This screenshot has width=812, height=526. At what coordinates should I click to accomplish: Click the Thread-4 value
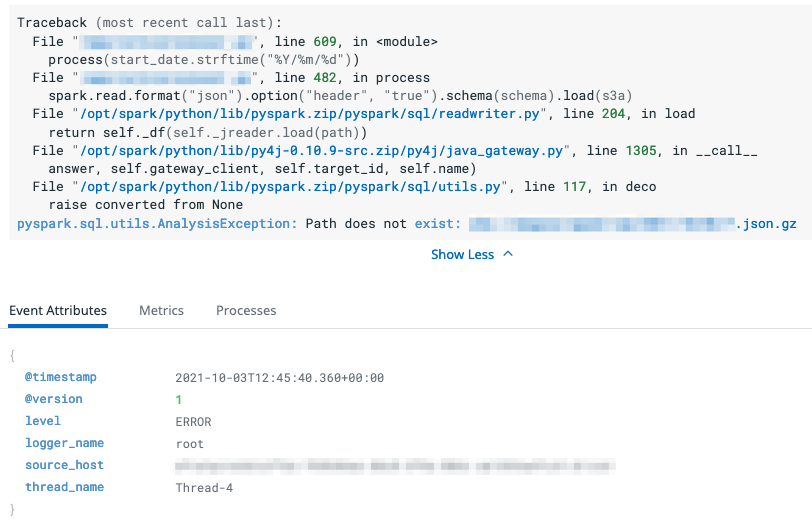204,488
